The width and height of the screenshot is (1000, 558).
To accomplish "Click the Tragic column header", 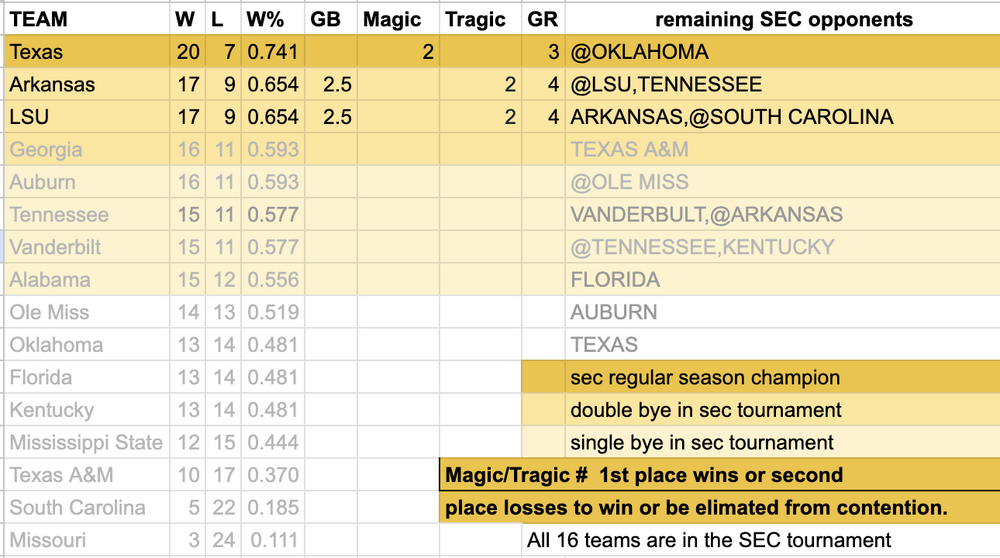I will pyautogui.click(x=480, y=19).
